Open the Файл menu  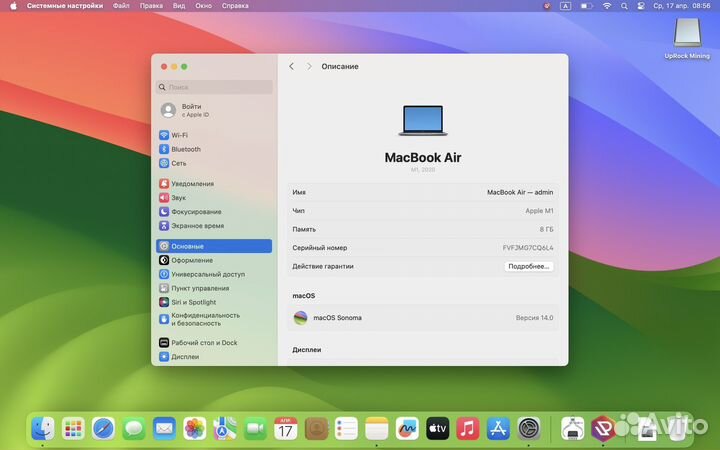point(121,6)
